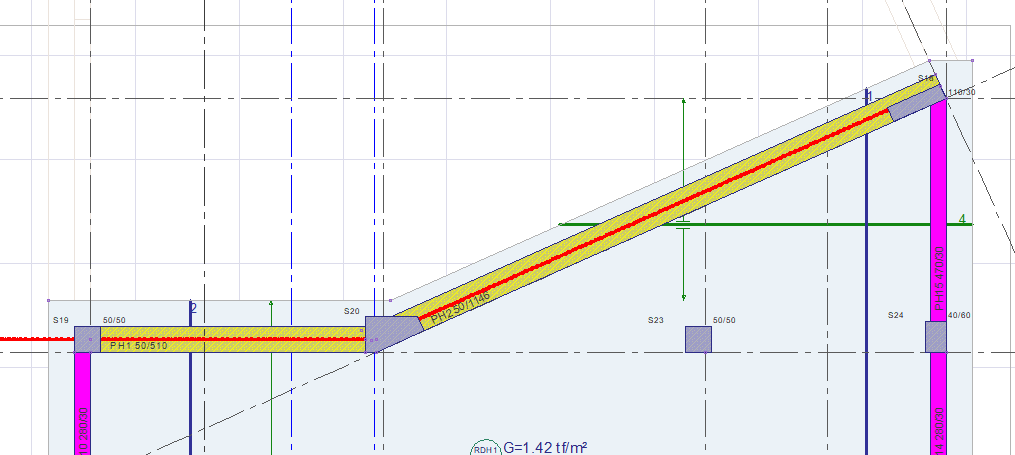Click the 40/60 label near S24
The width and height of the screenshot is (1015, 455).
coord(959,315)
